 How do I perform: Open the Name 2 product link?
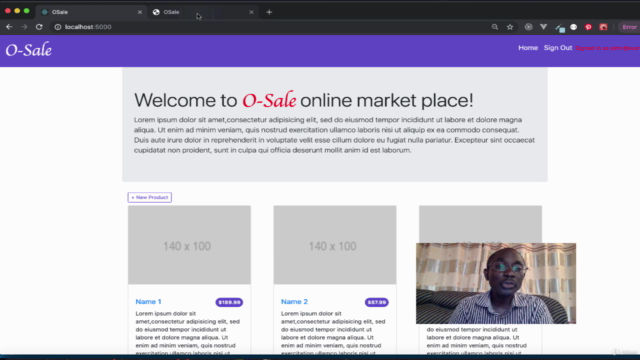[294, 302]
